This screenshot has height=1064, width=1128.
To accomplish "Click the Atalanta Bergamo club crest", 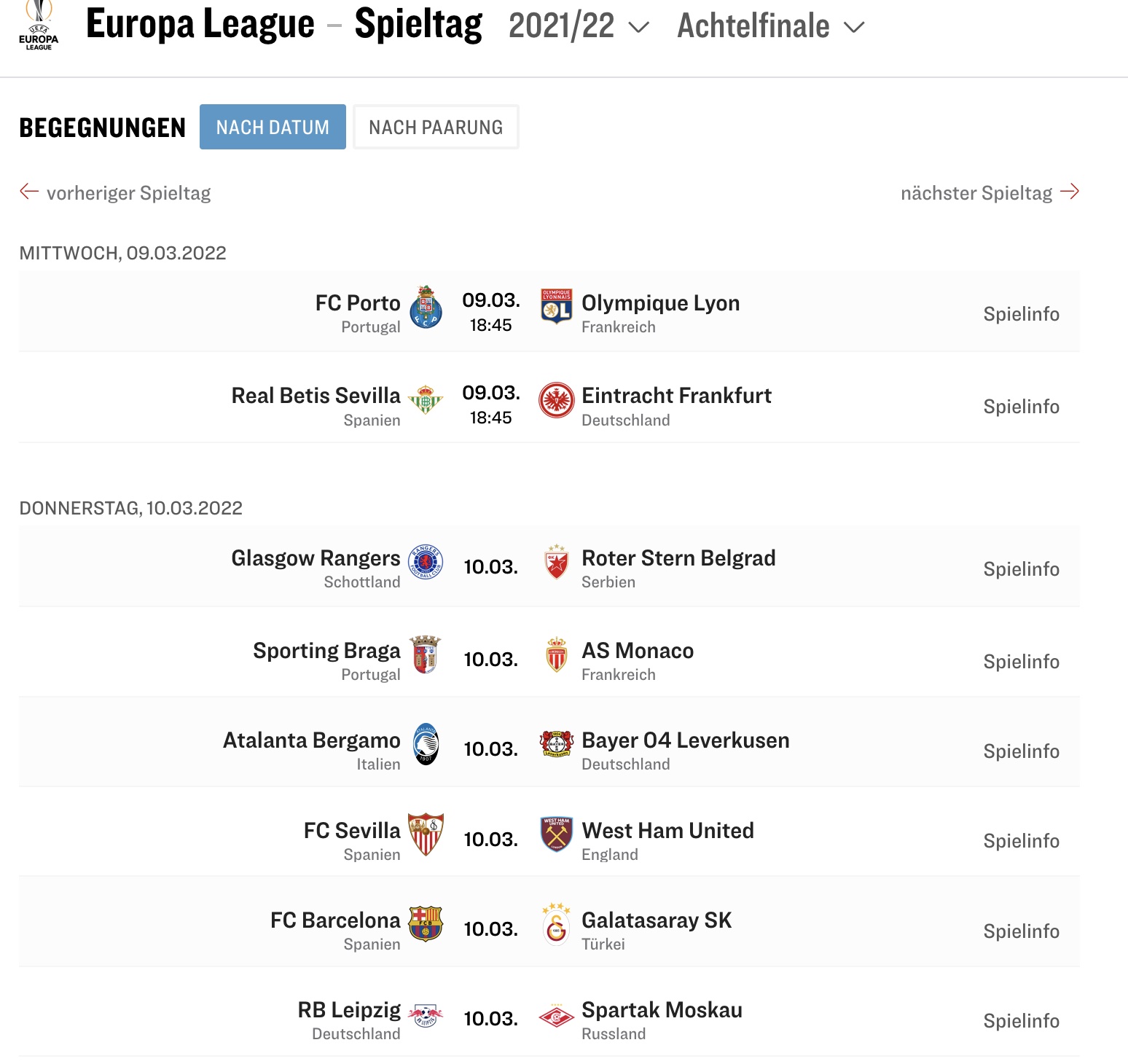I will coord(426,744).
